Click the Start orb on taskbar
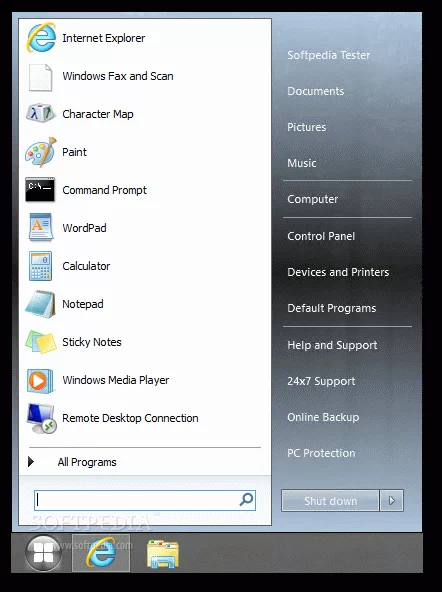Screen dimensions: 442x592 [x=43, y=553]
